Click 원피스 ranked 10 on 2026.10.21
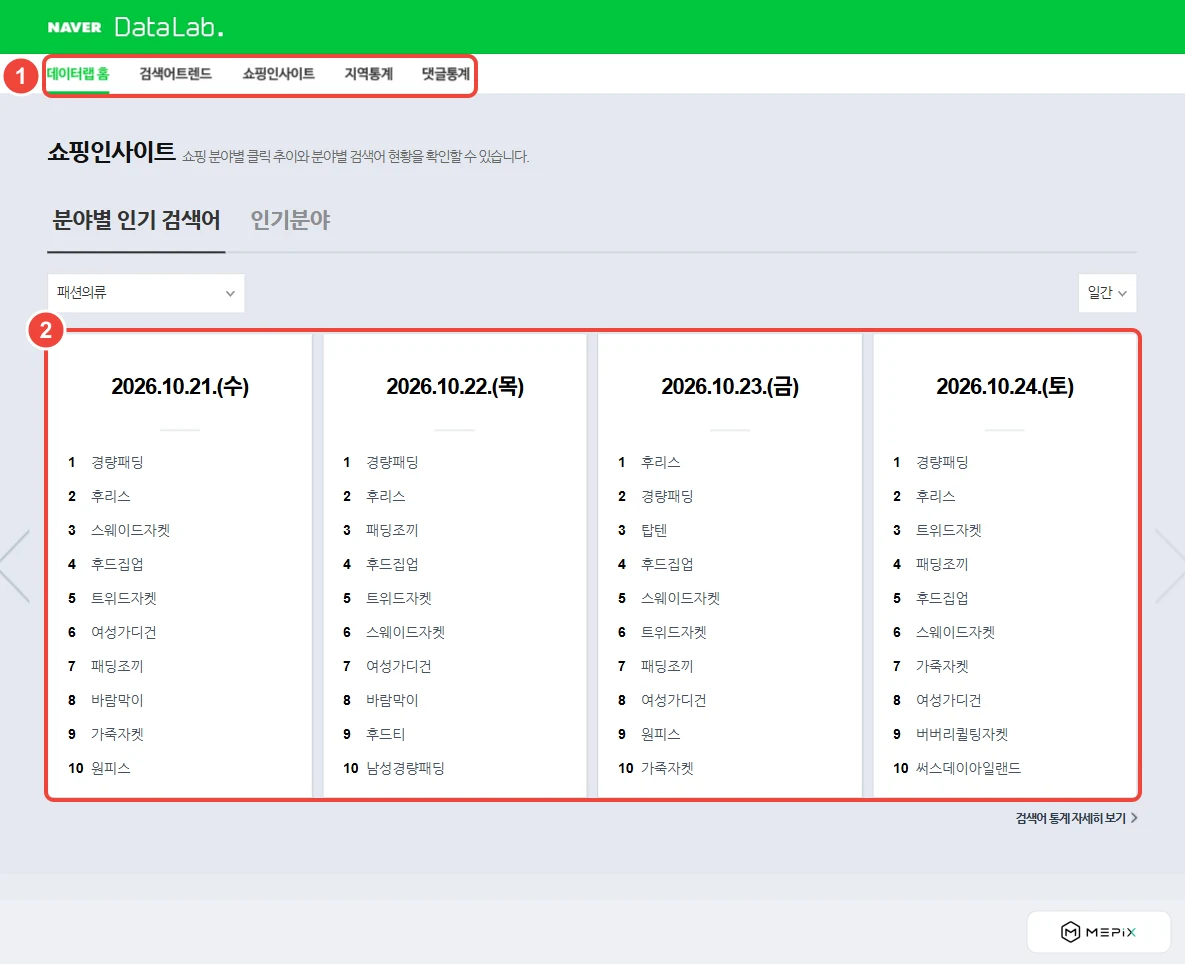 point(110,768)
